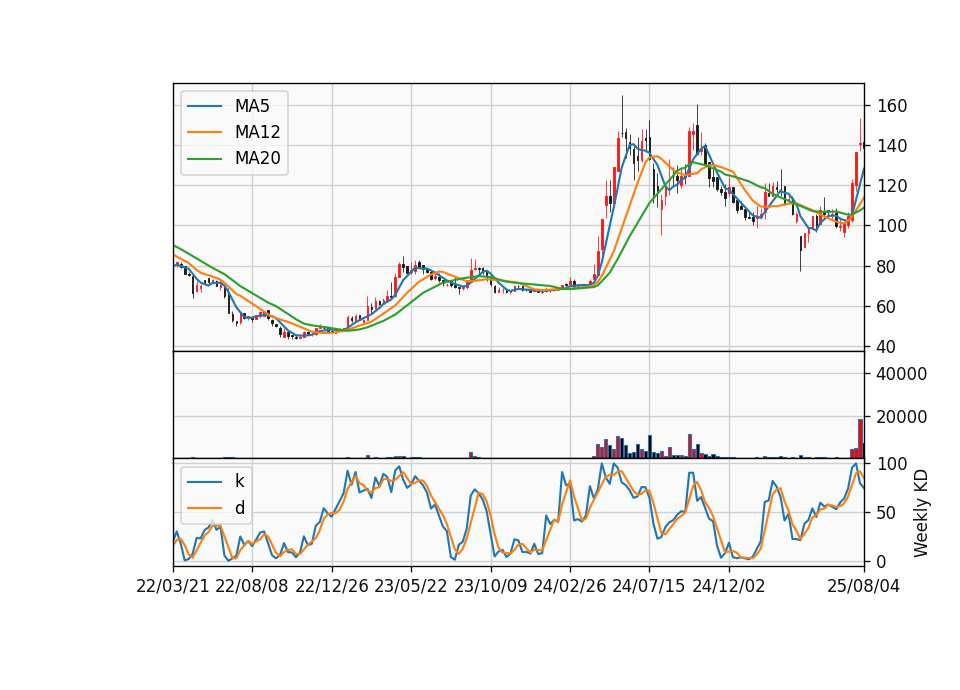
Task: Click the blue k legend line swatch
Action: pos(204,482)
